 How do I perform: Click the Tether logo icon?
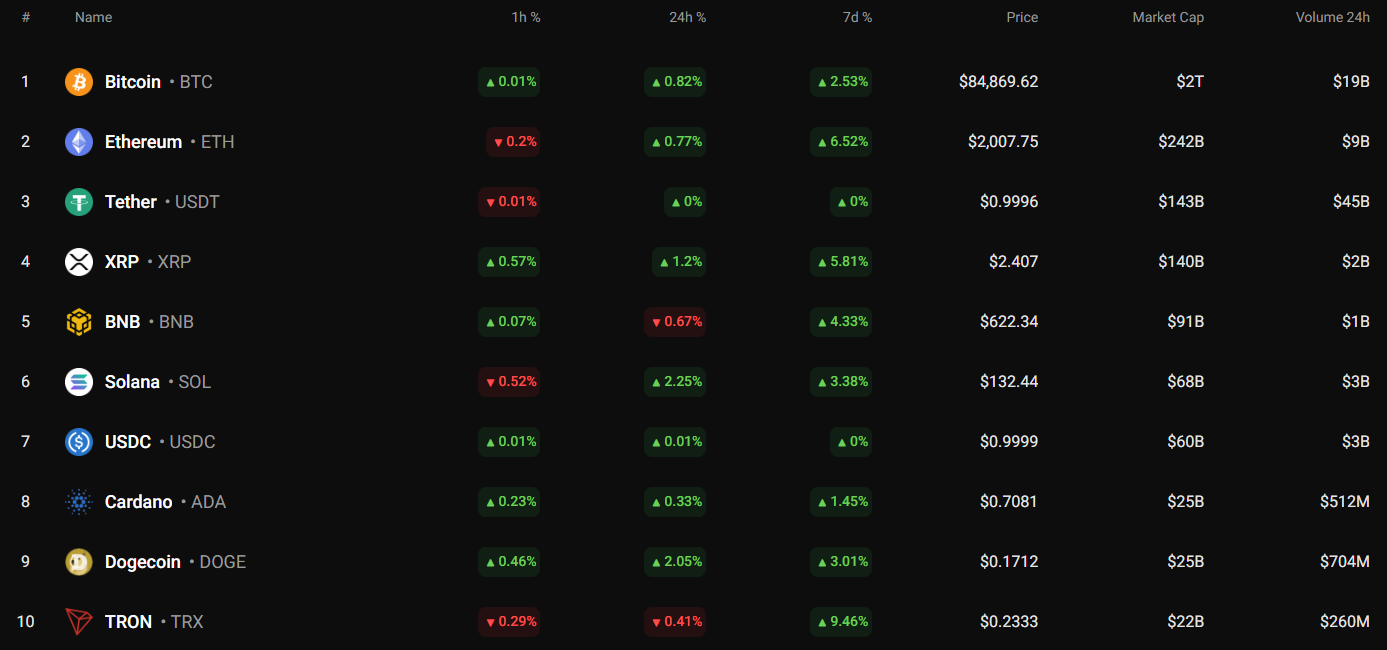click(x=79, y=202)
